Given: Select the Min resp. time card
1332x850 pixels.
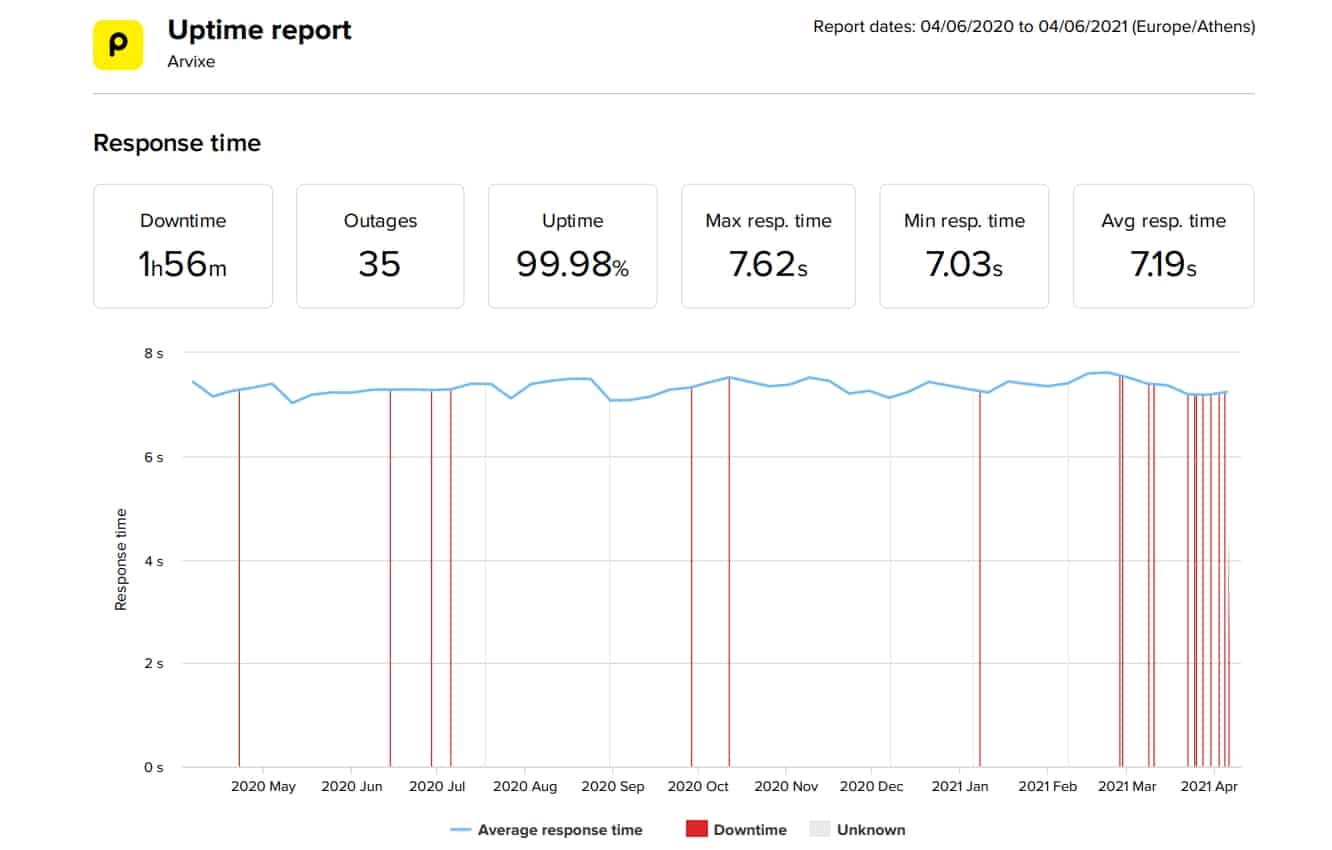Looking at the screenshot, I should click(x=964, y=246).
